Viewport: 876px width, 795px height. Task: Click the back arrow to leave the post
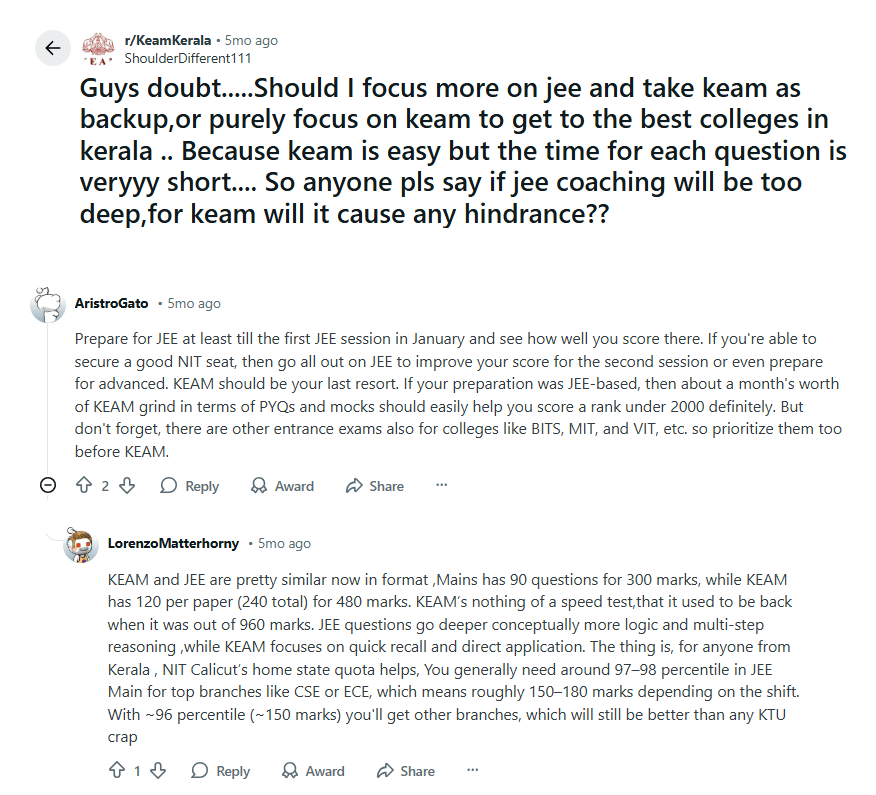[x=53, y=48]
